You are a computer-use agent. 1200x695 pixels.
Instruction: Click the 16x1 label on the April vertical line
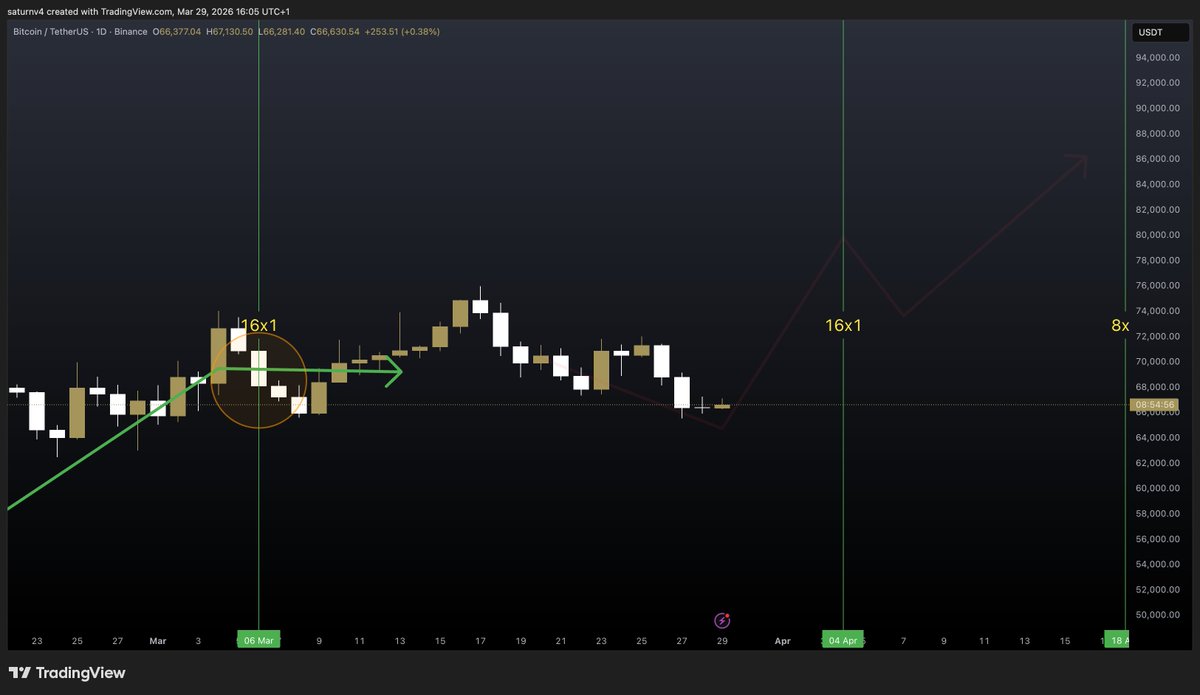pyautogui.click(x=843, y=325)
